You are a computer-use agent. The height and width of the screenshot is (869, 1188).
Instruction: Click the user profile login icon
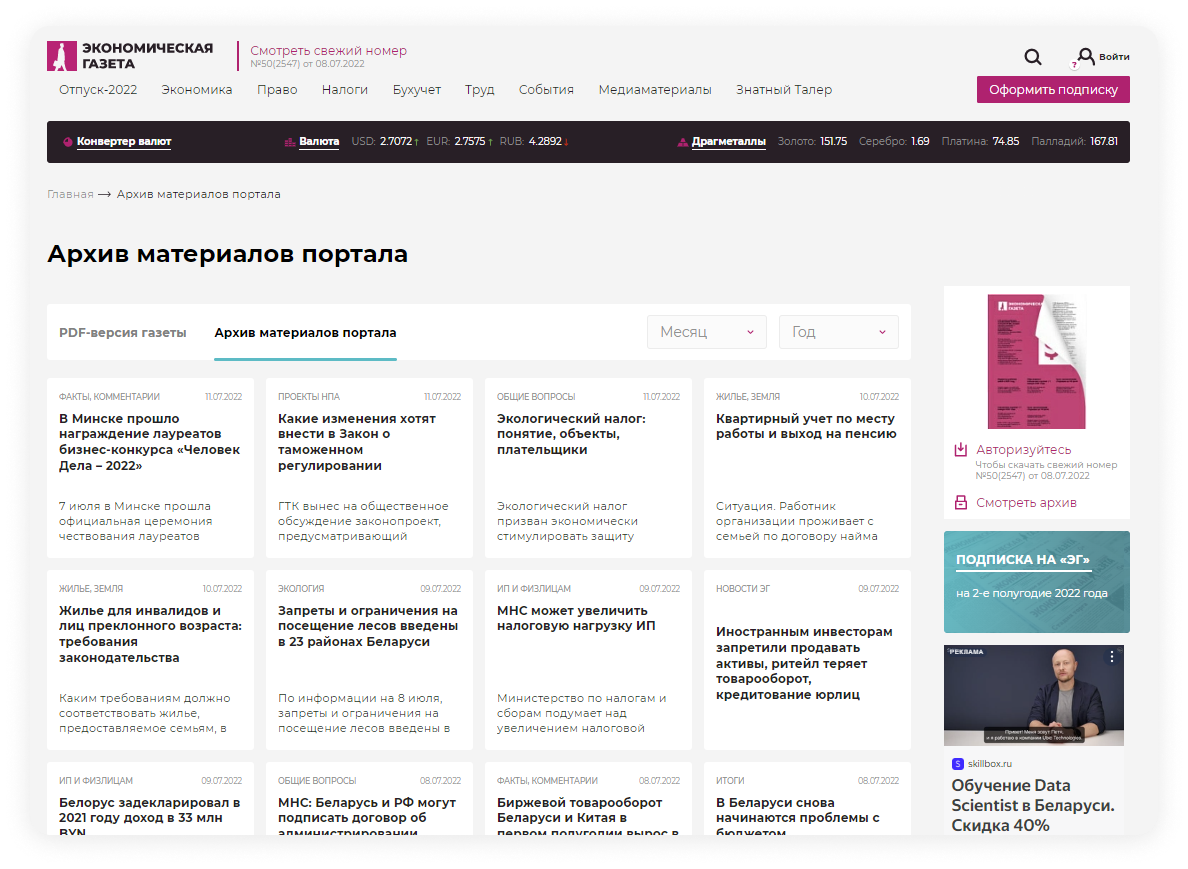click(1085, 57)
